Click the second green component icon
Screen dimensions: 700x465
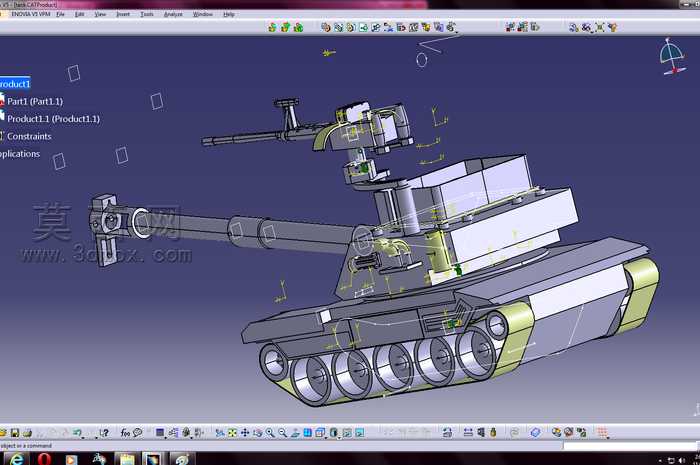(285, 28)
